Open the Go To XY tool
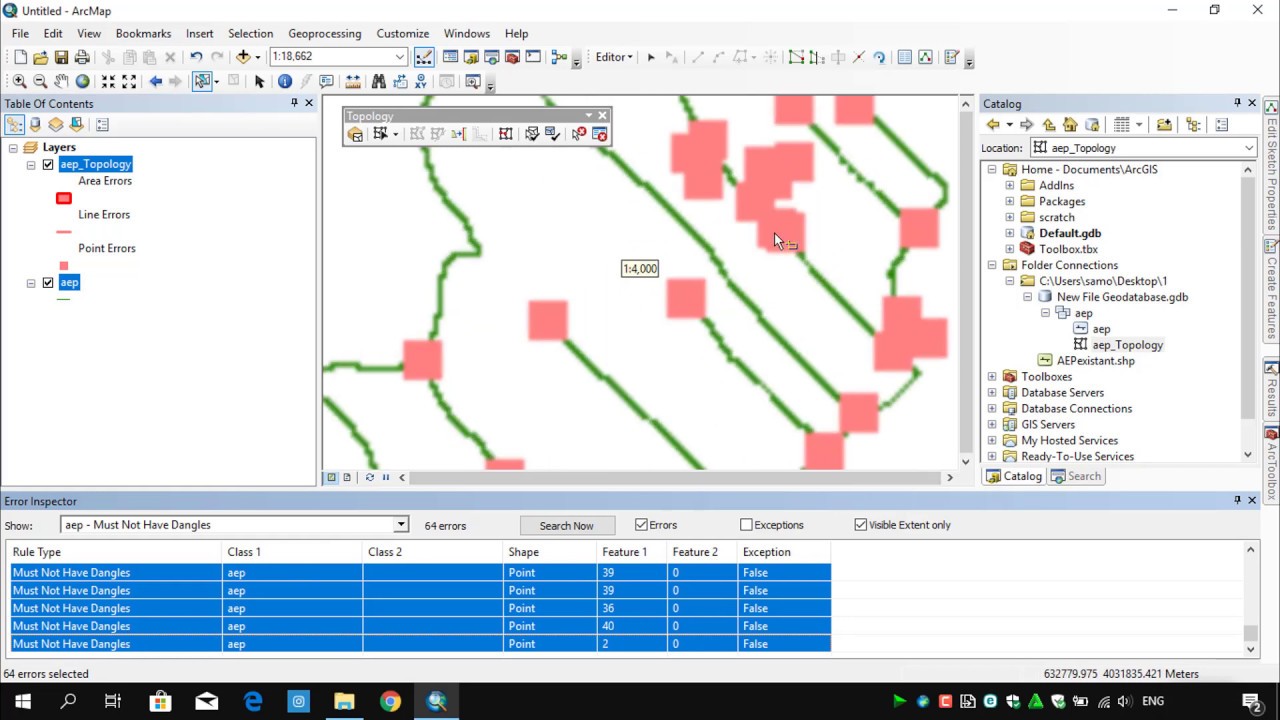The width and height of the screenshot is (1280, 720). pos(422,81)
